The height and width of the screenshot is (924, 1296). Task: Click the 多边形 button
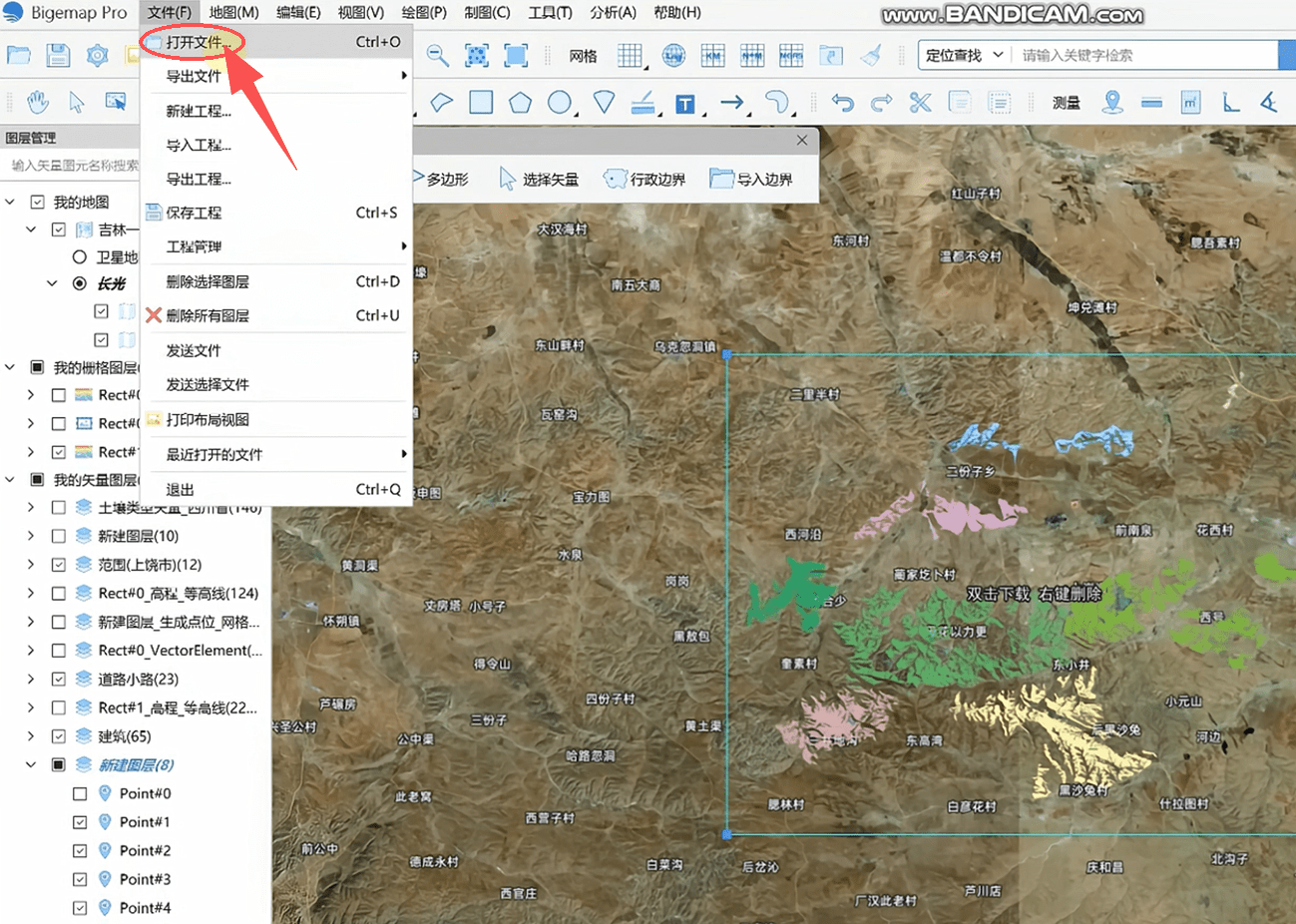pyautogui.click(x=441, y=180)
